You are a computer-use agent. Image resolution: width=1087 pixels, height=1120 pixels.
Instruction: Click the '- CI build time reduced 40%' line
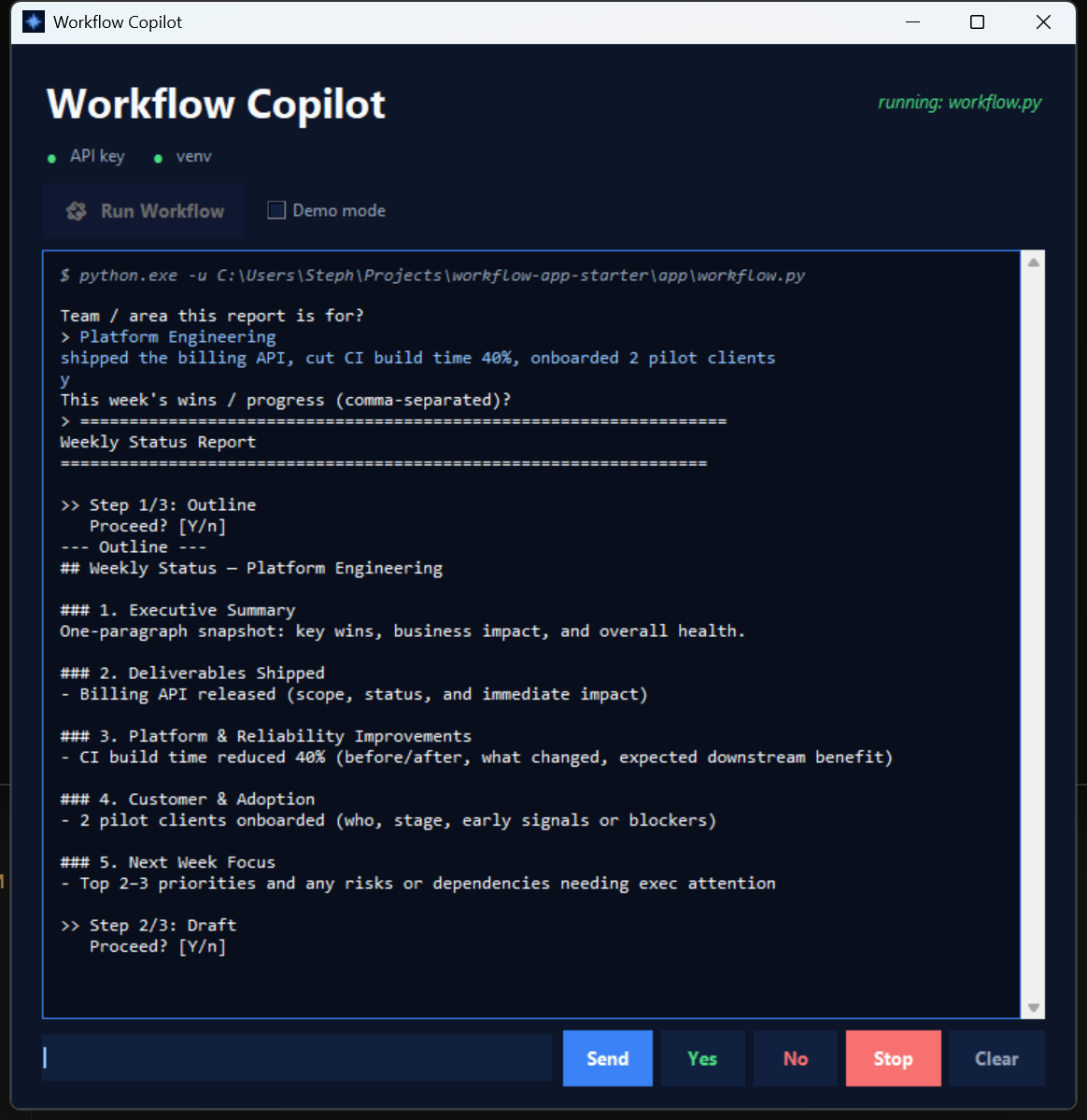pos(476,758)
